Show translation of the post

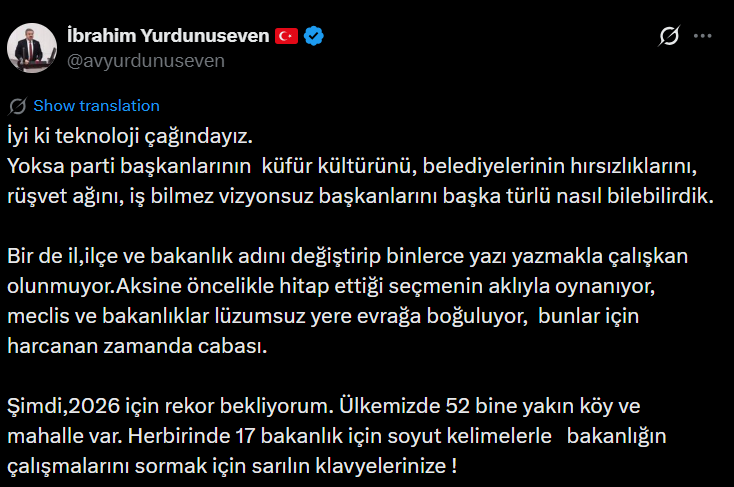pyautogui.click(x=96, y=106)
